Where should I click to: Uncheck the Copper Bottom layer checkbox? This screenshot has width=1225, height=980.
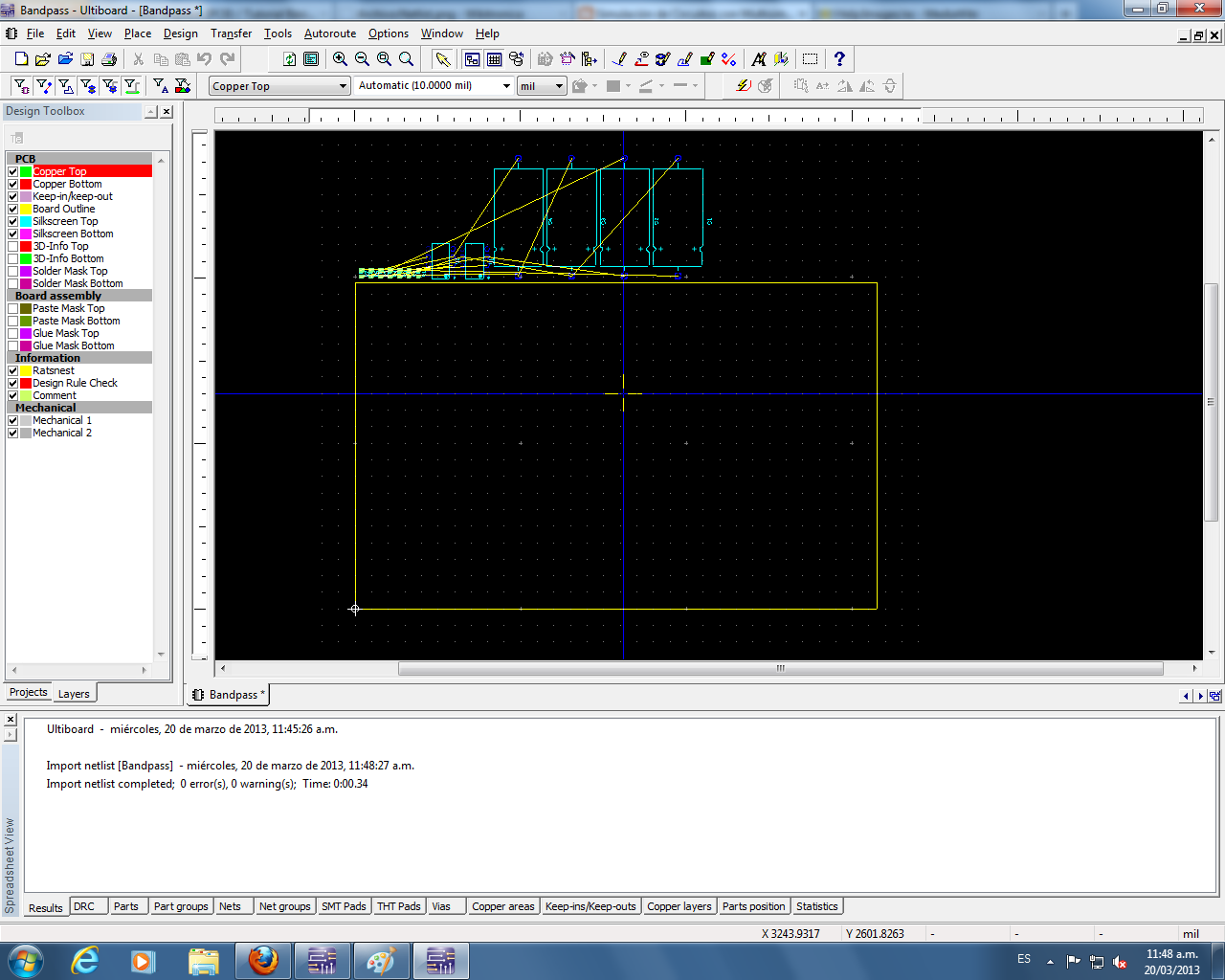[x=13, y=184]
